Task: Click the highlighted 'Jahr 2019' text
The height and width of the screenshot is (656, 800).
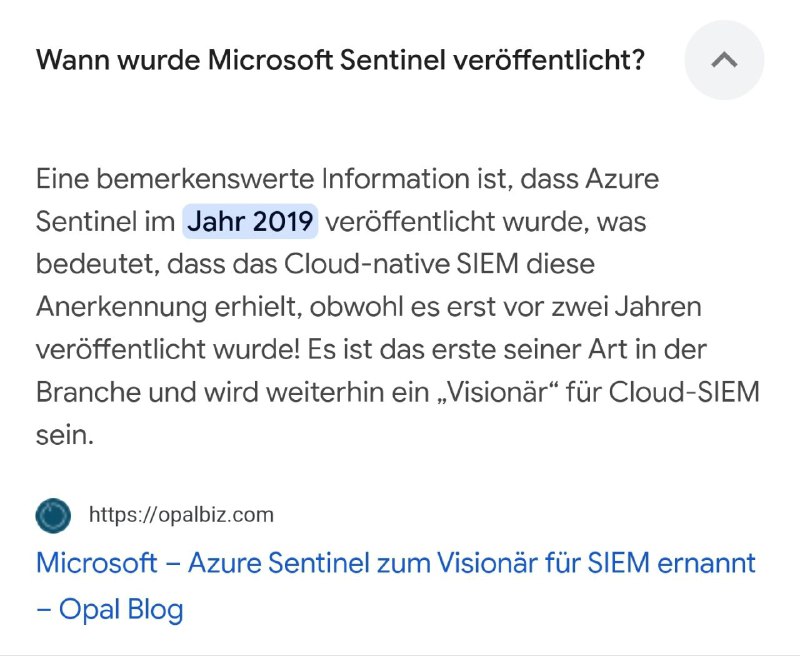Action: [x=250, y=221]
